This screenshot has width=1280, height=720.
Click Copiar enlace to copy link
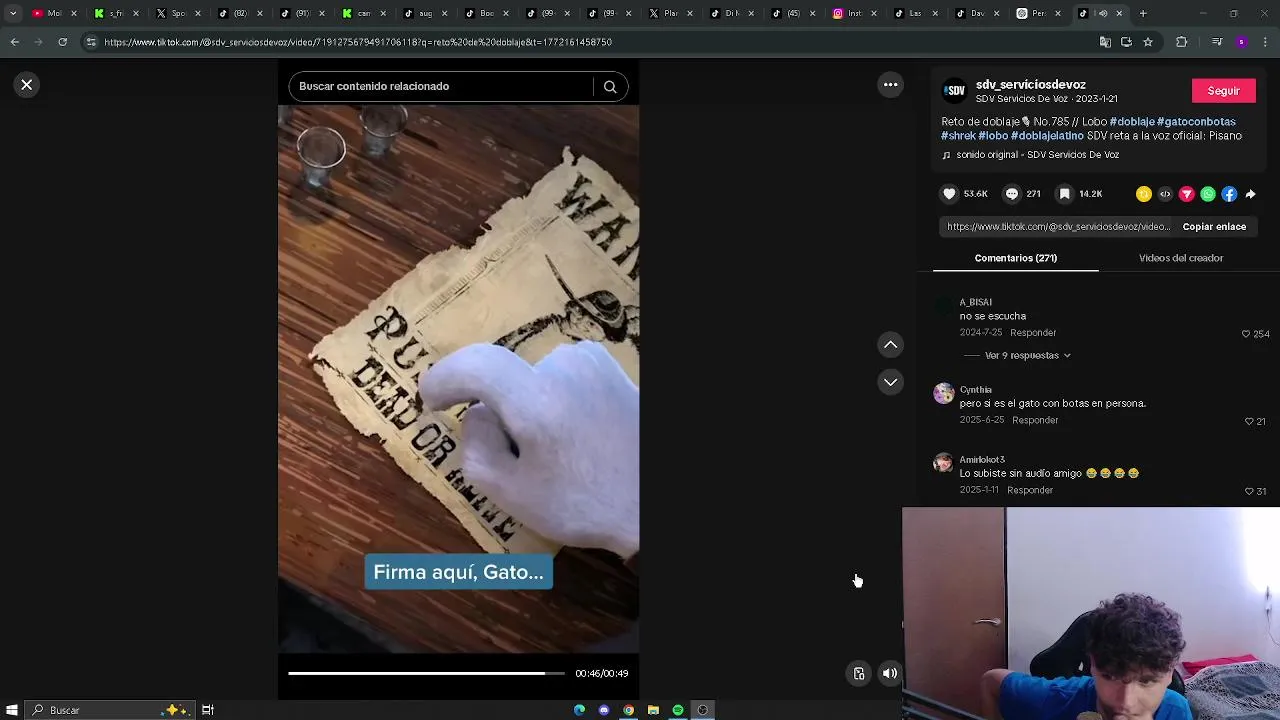1214,227
